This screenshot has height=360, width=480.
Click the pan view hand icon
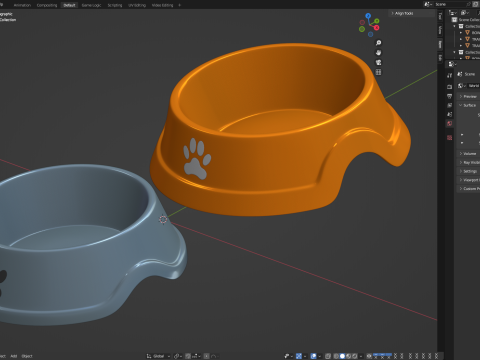pyautogui.click(x=378, y=53)
